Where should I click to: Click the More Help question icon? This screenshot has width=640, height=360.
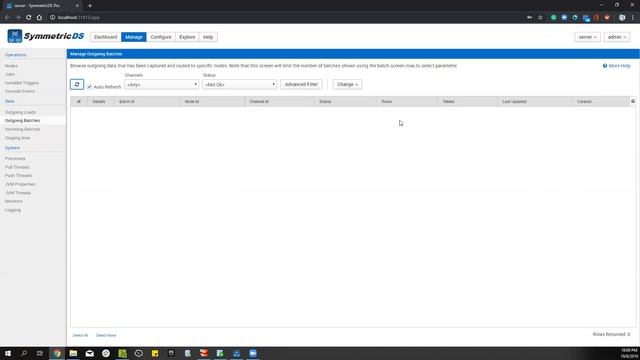tap(605, 66)
